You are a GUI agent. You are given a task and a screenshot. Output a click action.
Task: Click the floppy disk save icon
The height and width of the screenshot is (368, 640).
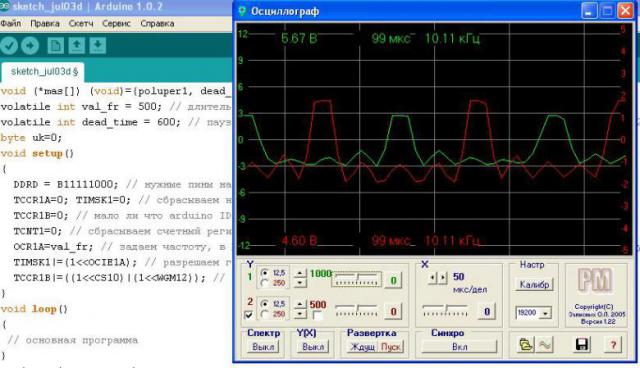tap(582, 345)
